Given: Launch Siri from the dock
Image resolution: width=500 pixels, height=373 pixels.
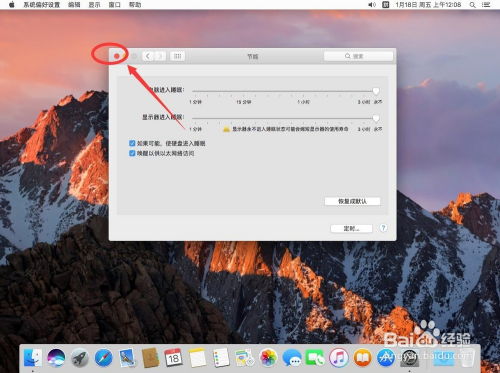Looking at the screenshot, I should 56,358.
